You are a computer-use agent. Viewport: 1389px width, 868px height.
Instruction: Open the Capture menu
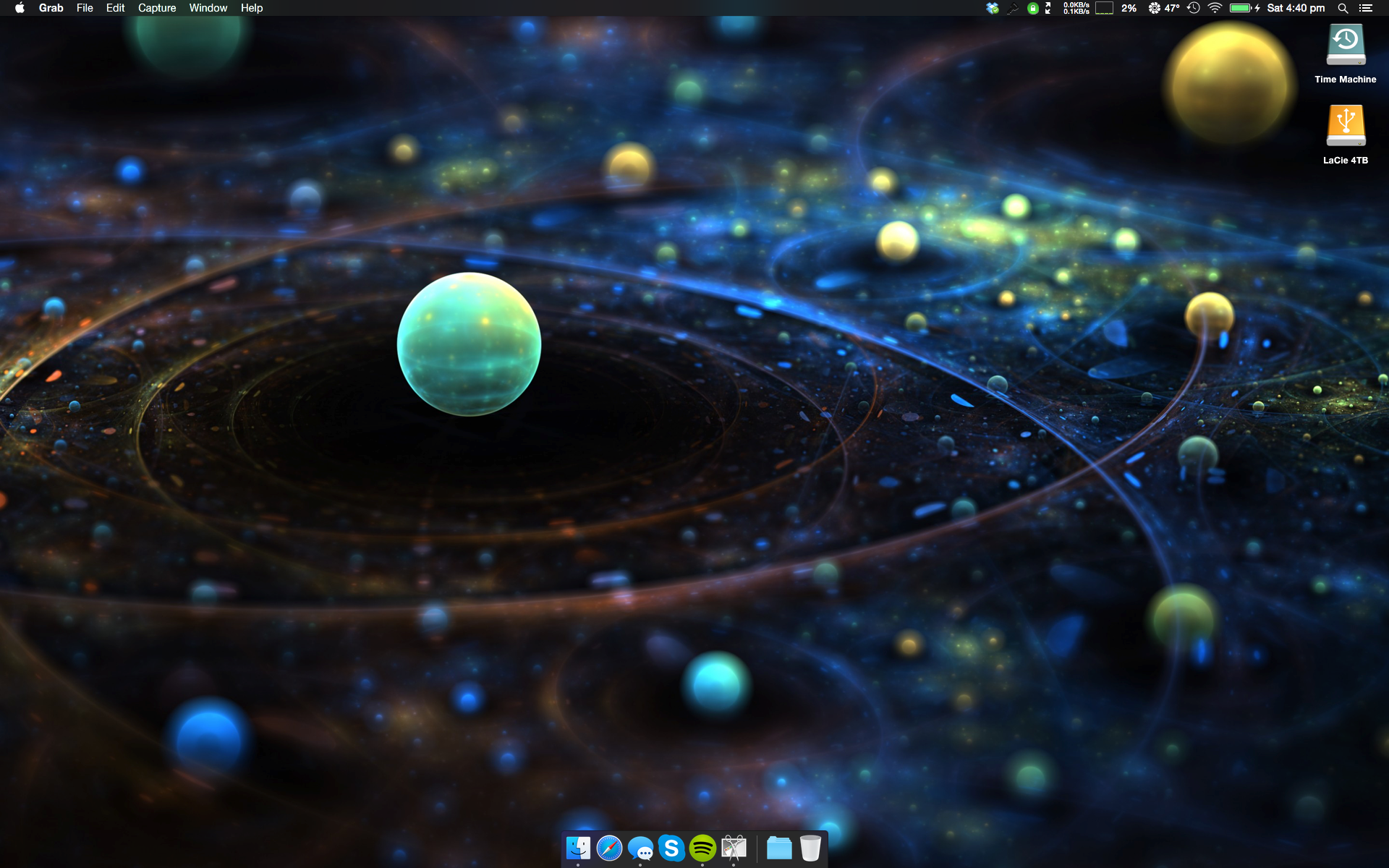pyautogui.click(x=157, y=8)
